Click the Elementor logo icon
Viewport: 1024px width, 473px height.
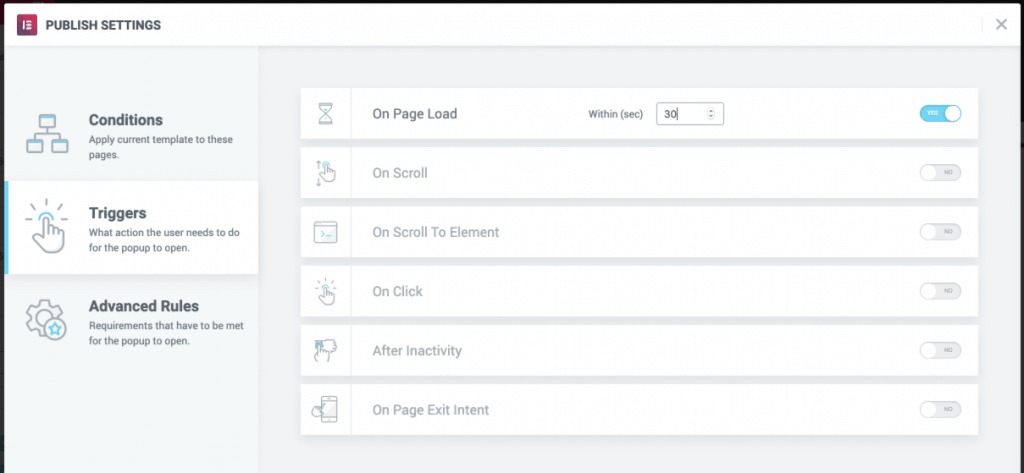pos(27,25)
